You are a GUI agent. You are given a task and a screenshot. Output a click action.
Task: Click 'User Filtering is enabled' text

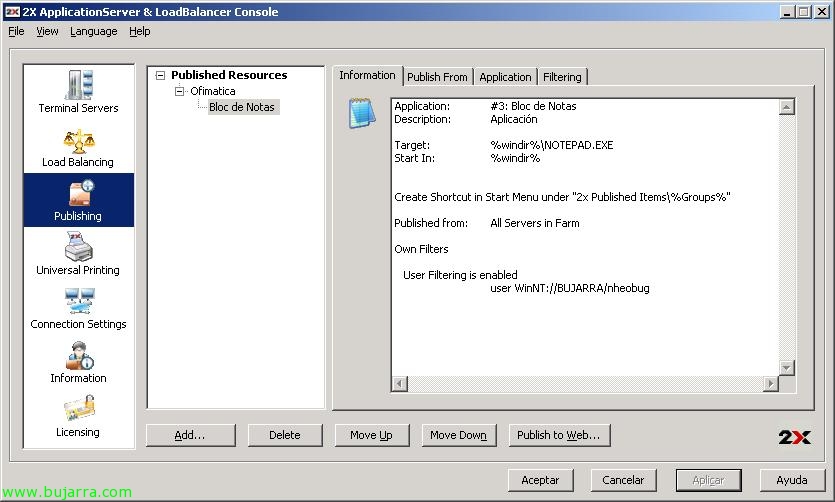point(460,275)
